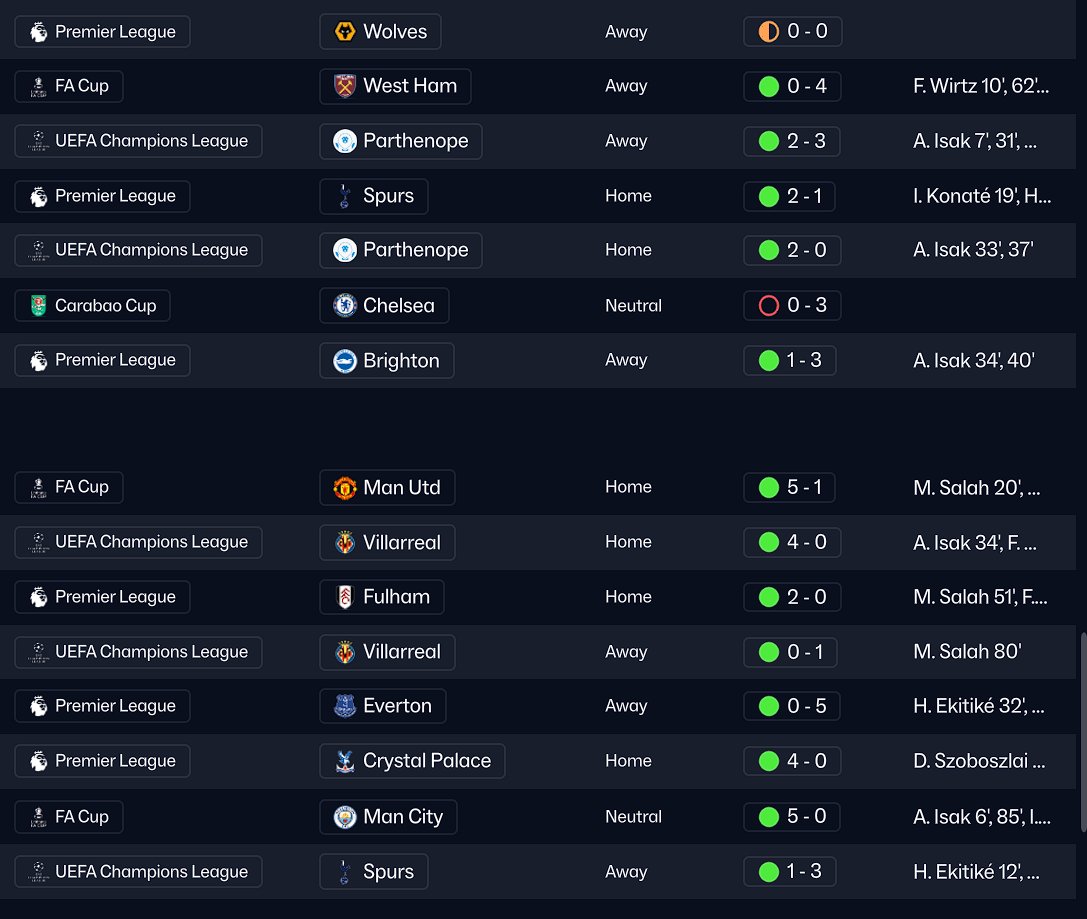Viewport: 1087px width, 919px height.
Task: Select the Carabao Cup competition tag
Action: pyautogui.click(x=93, y=306)
